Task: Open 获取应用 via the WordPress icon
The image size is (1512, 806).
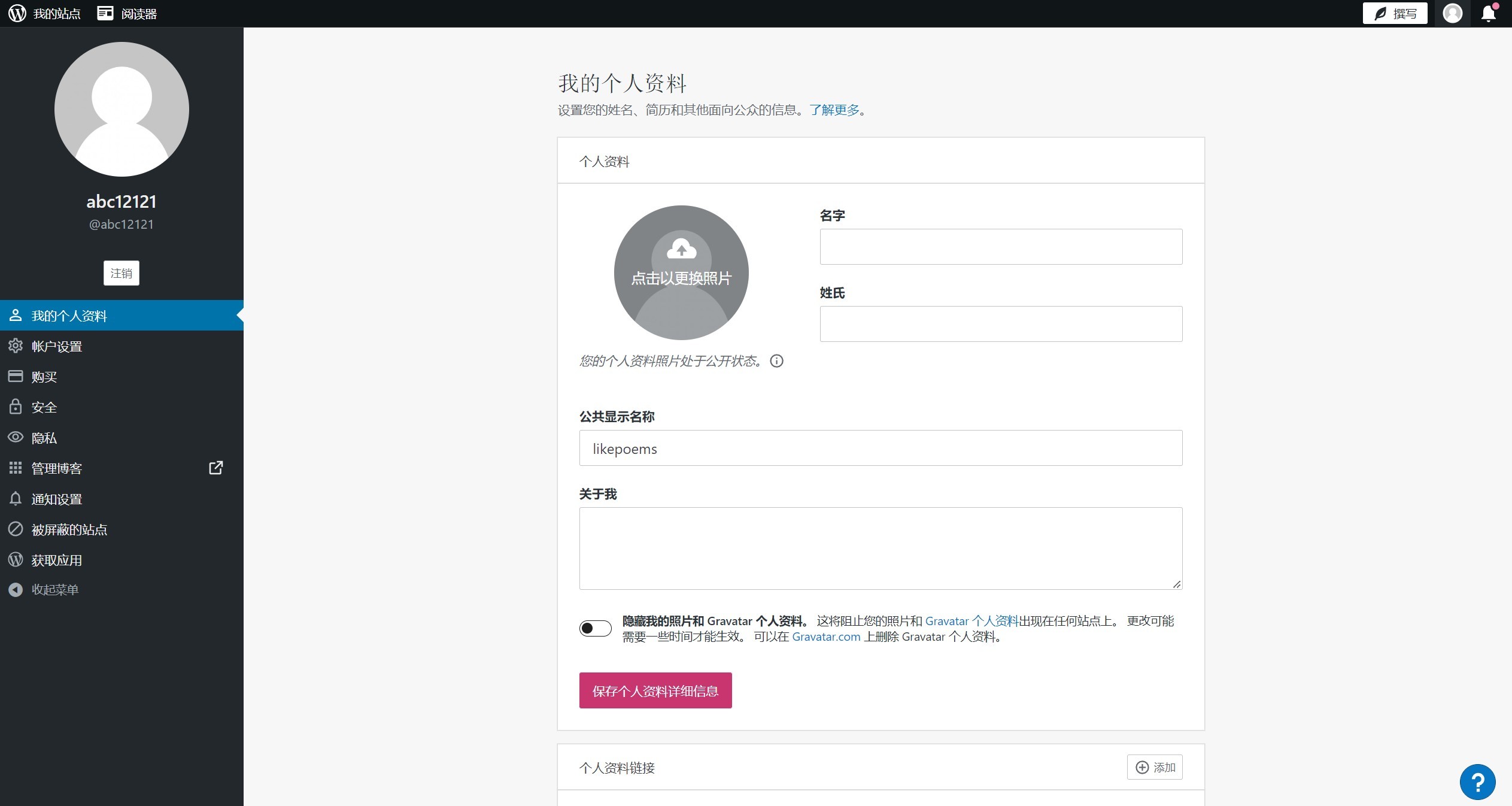Action: pos(16,559)
